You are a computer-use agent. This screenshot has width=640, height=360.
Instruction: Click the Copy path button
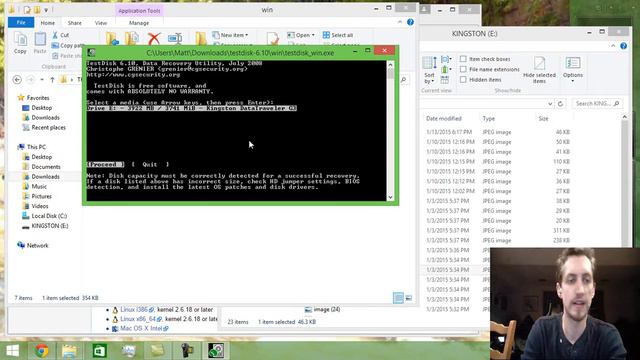68,45
